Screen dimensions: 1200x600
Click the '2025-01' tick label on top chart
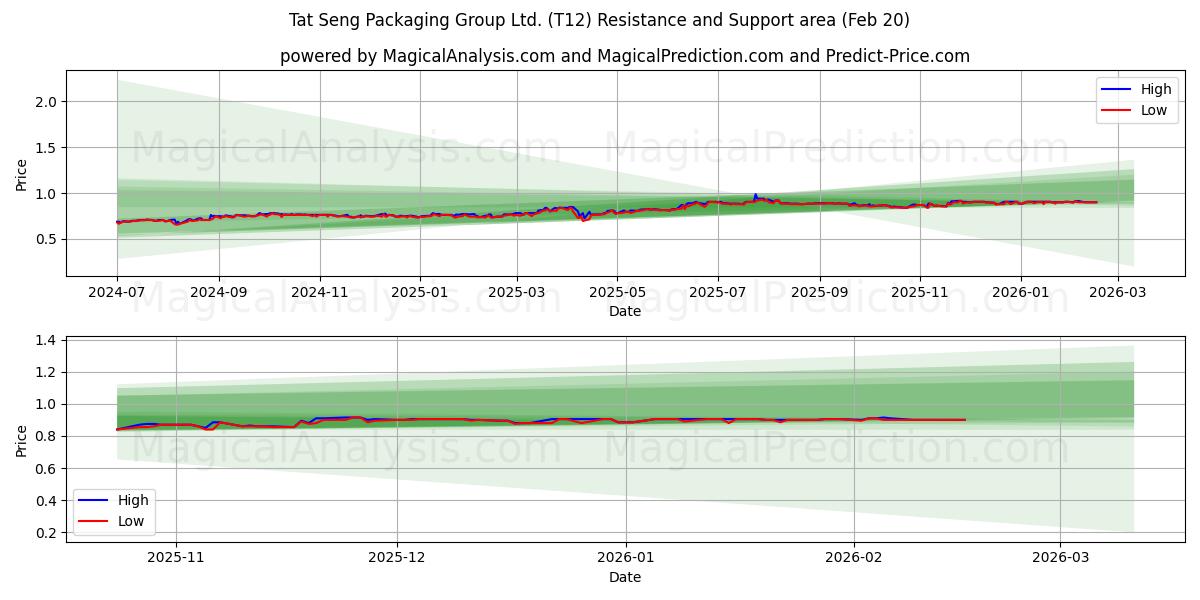point(420,293)
